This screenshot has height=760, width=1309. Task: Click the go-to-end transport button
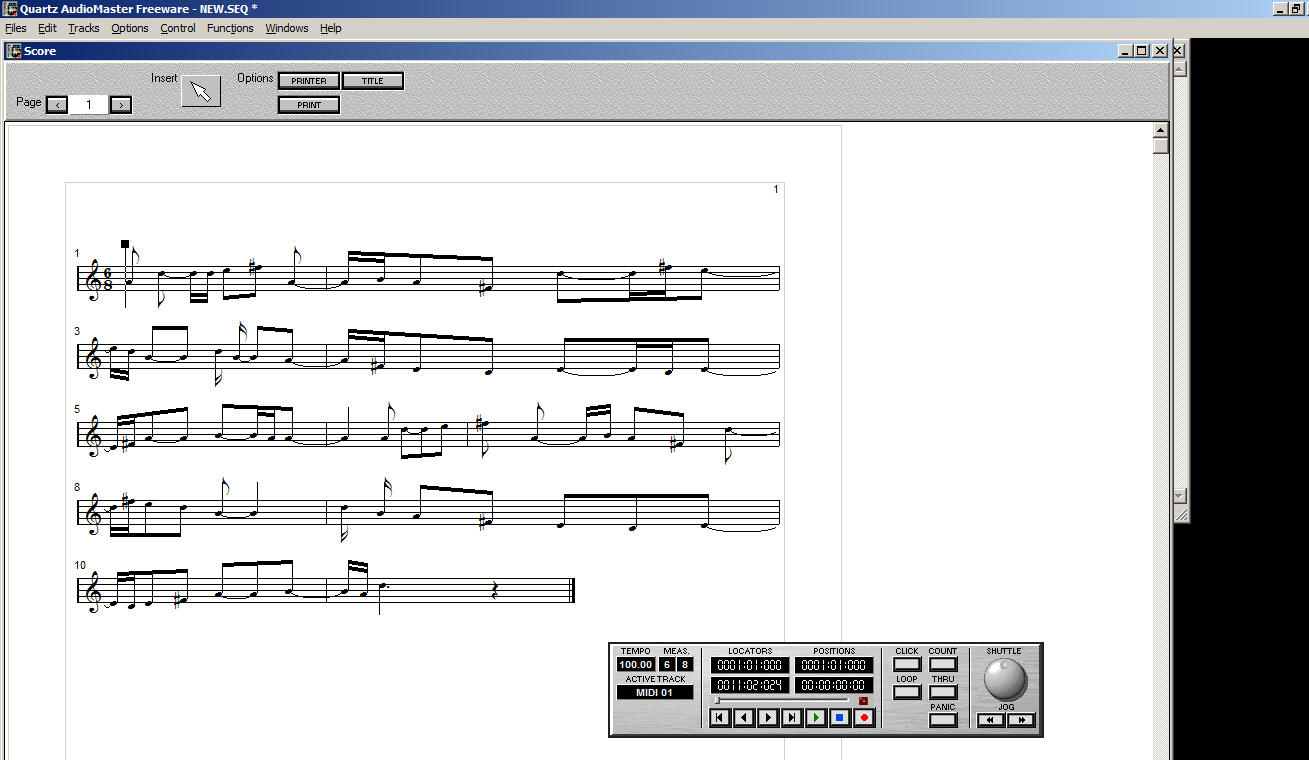792,717
